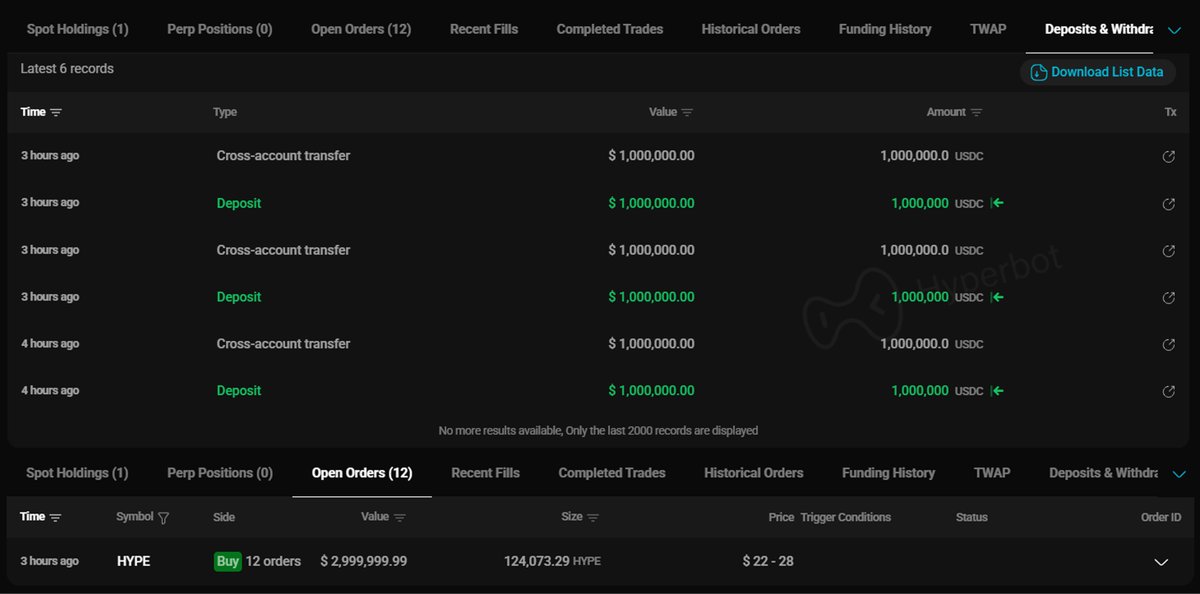Open Tx link icon of the first record row
1200x594 pixels.
1168,157
